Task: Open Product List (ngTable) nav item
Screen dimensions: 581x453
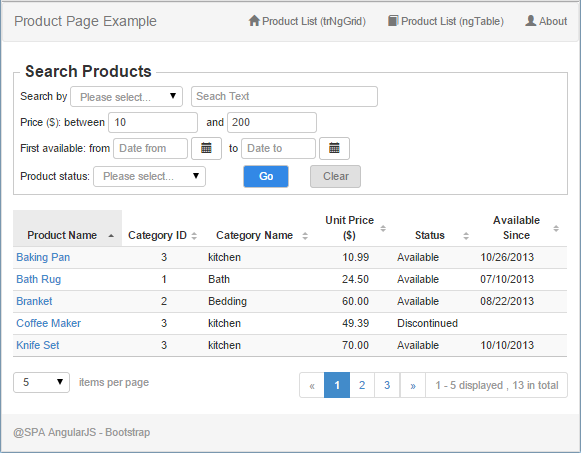Action: point(446,21)
